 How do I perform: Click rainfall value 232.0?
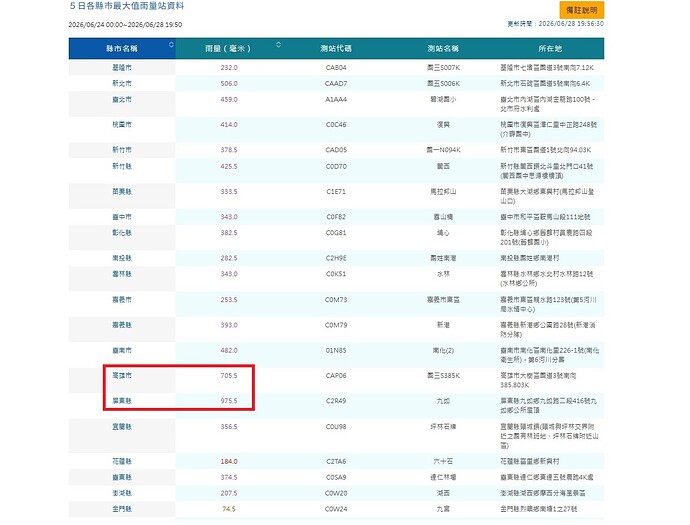point(229,67)
